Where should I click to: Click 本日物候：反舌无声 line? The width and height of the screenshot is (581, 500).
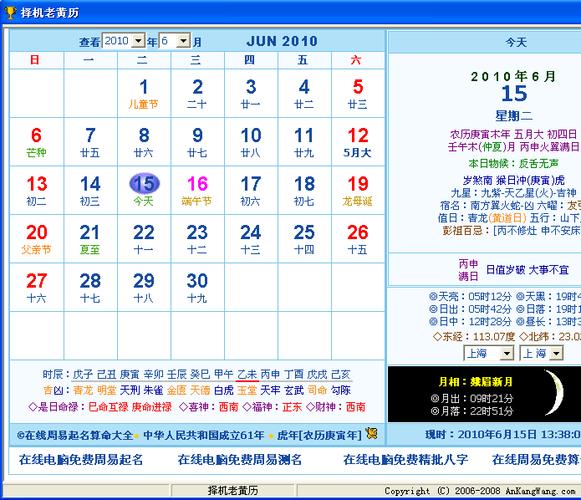(x=514, y=163)
